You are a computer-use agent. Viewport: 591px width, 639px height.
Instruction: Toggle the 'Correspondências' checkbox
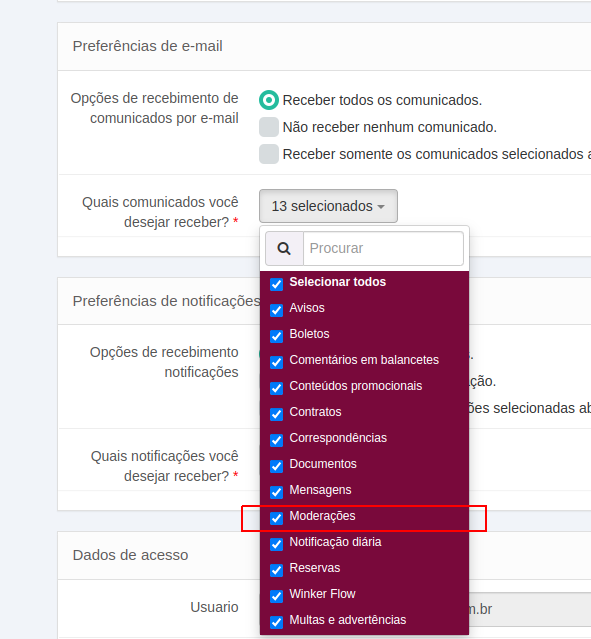tap(276, 440)
